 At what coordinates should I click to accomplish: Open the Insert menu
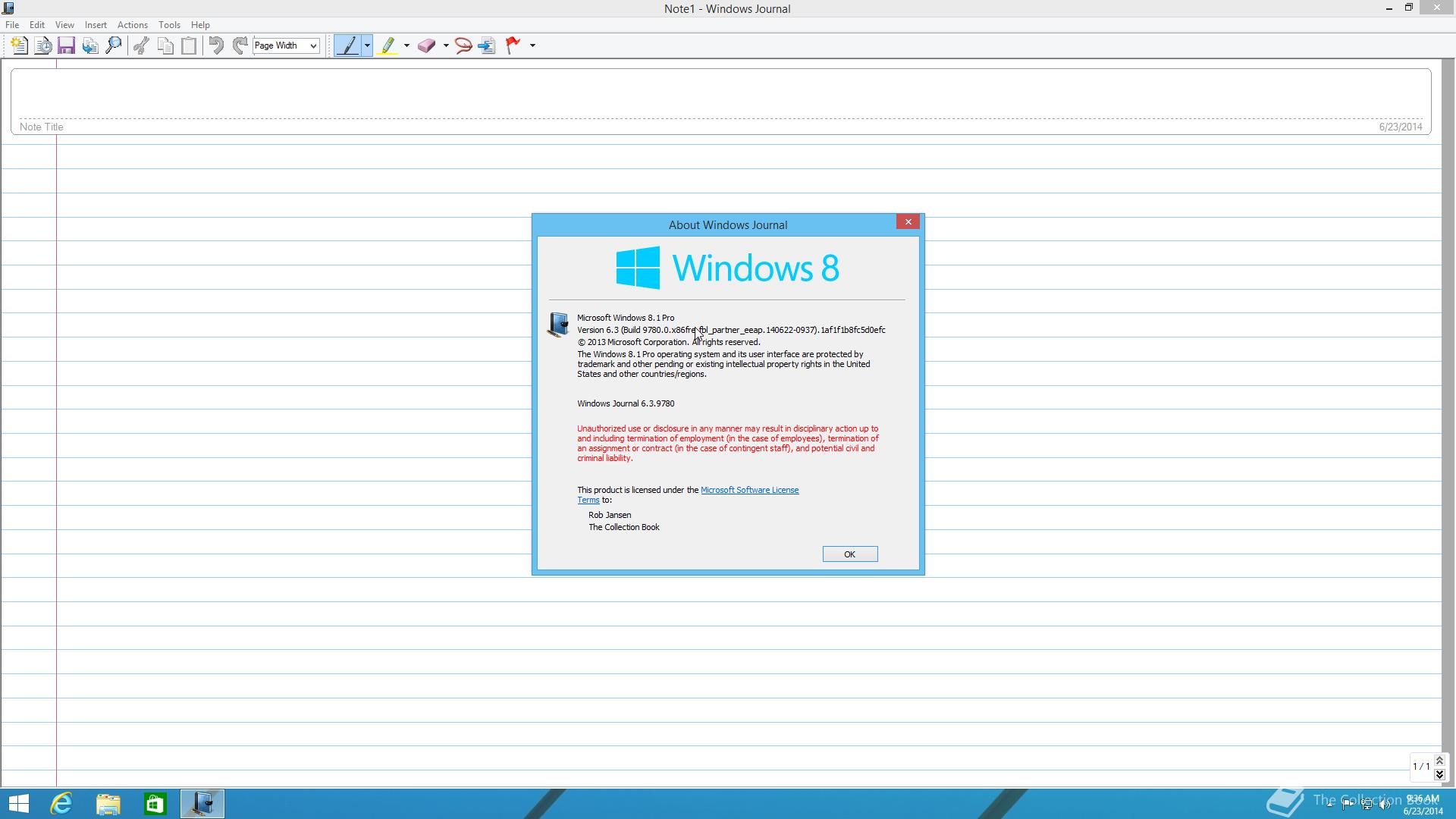pos(96,25)
